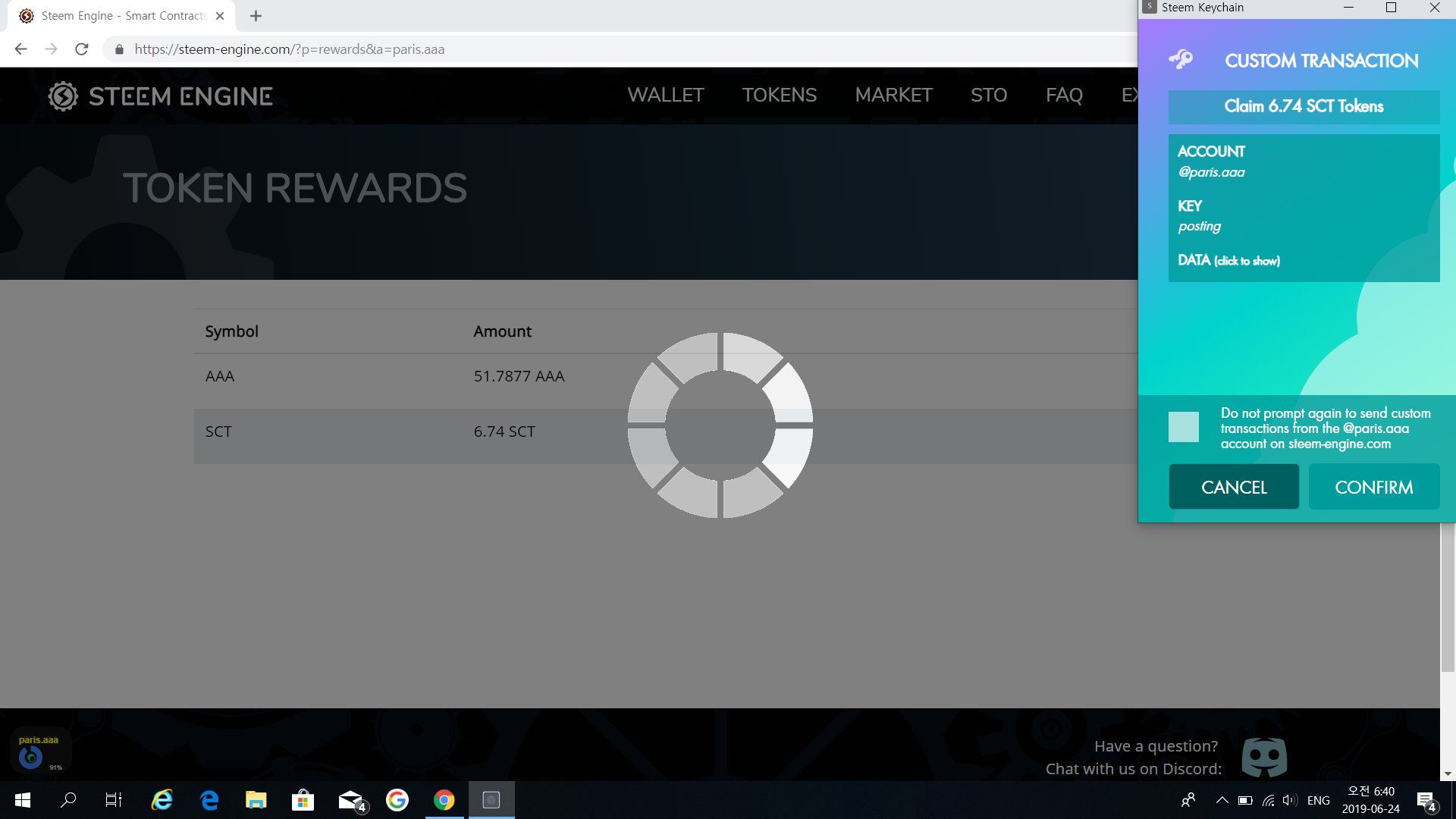
Task: Open the Discord chat icon
Action: point(1264,757)
